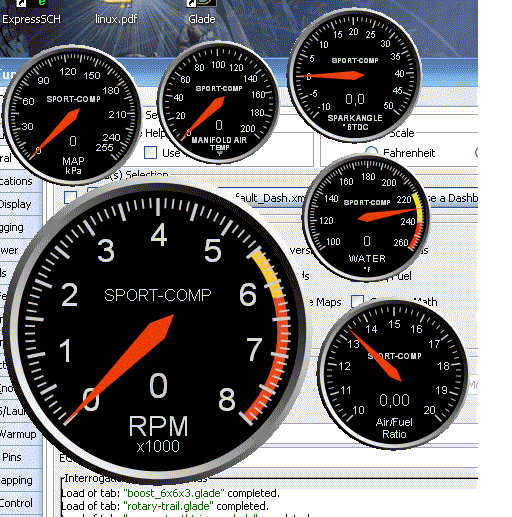Select the Air/Fuel Ratio gauge
512x517 pixels.
tap(394, 374)
